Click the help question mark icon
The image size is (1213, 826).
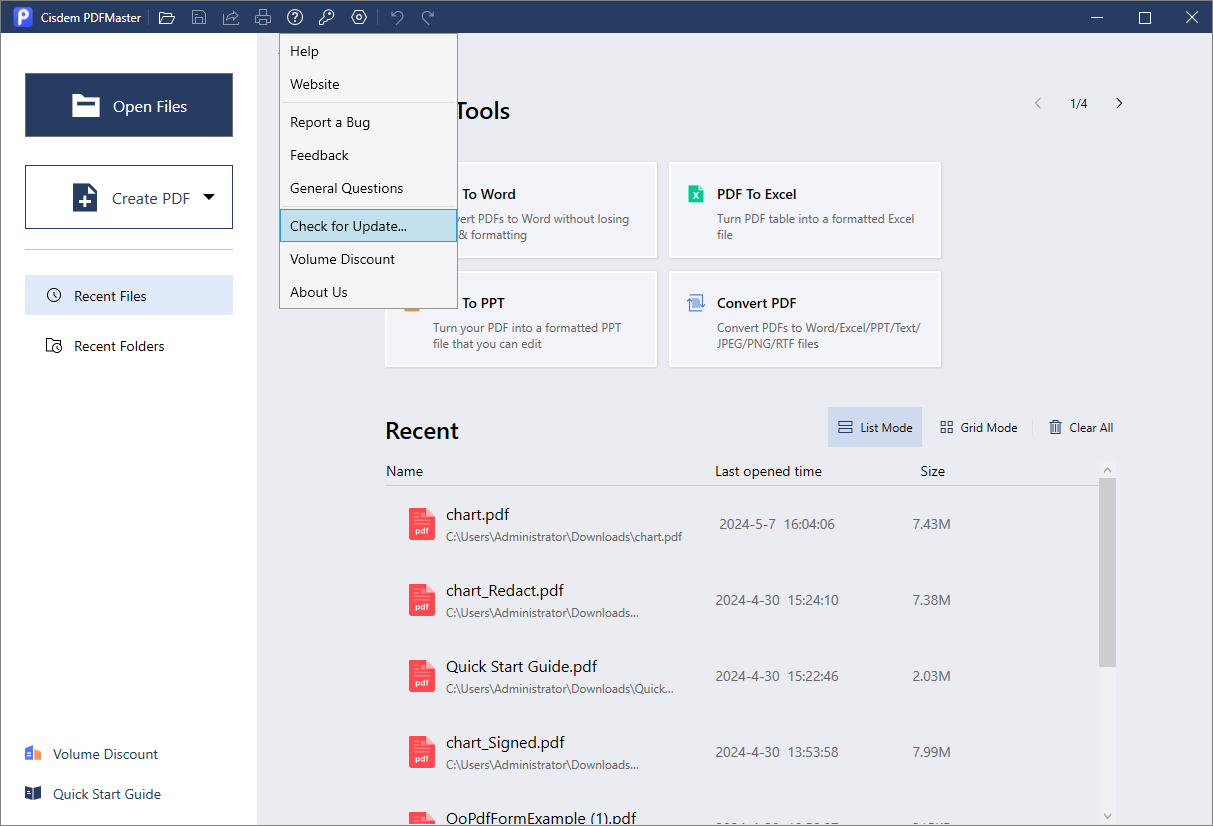295,17
